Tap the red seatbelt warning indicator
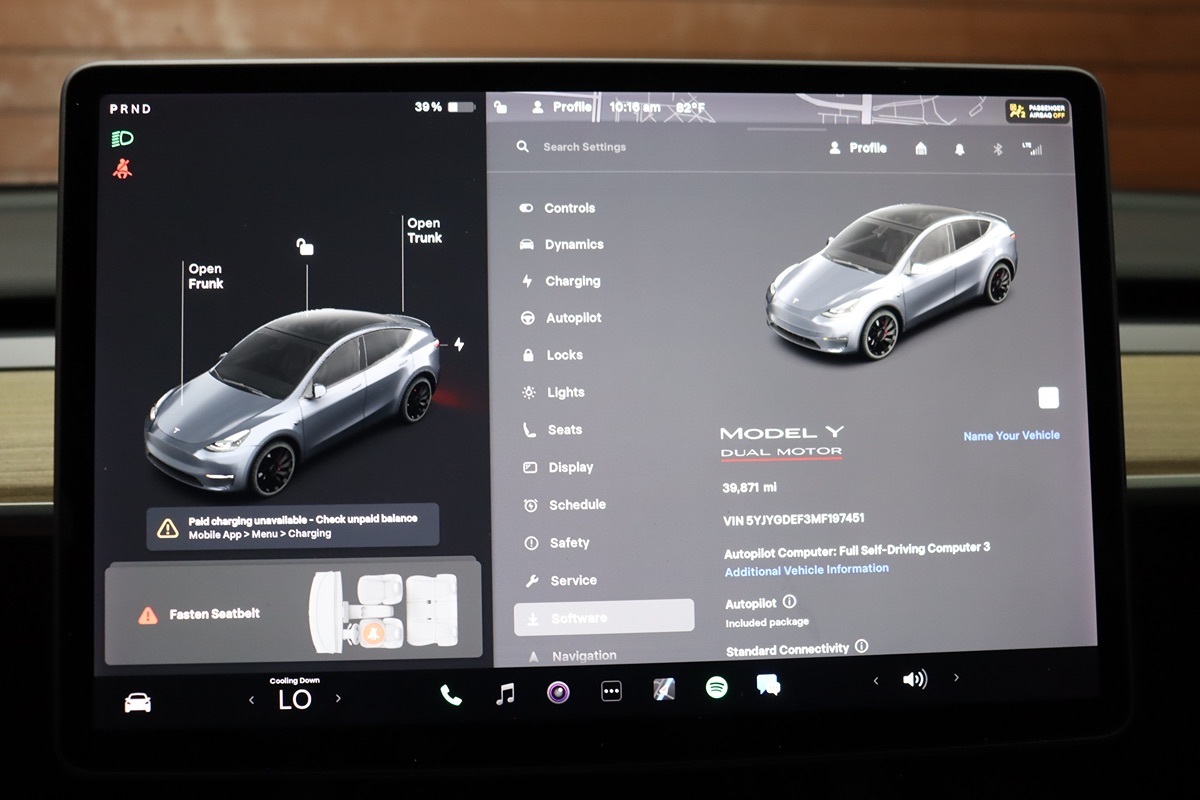The width and height of the screenshot is (1200, 800). pos(122,169)
